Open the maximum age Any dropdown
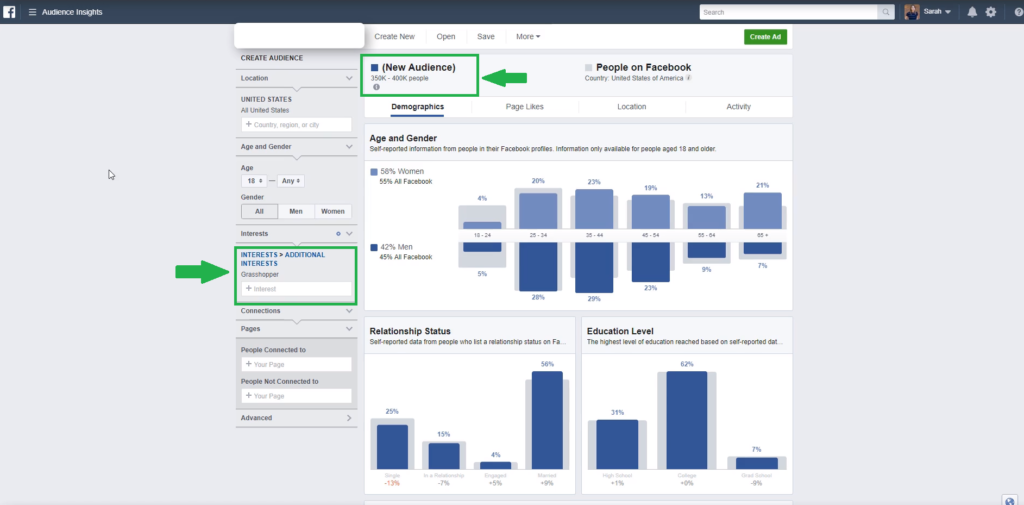This screenshot has height=505, width=1024. tap(291, 181)
